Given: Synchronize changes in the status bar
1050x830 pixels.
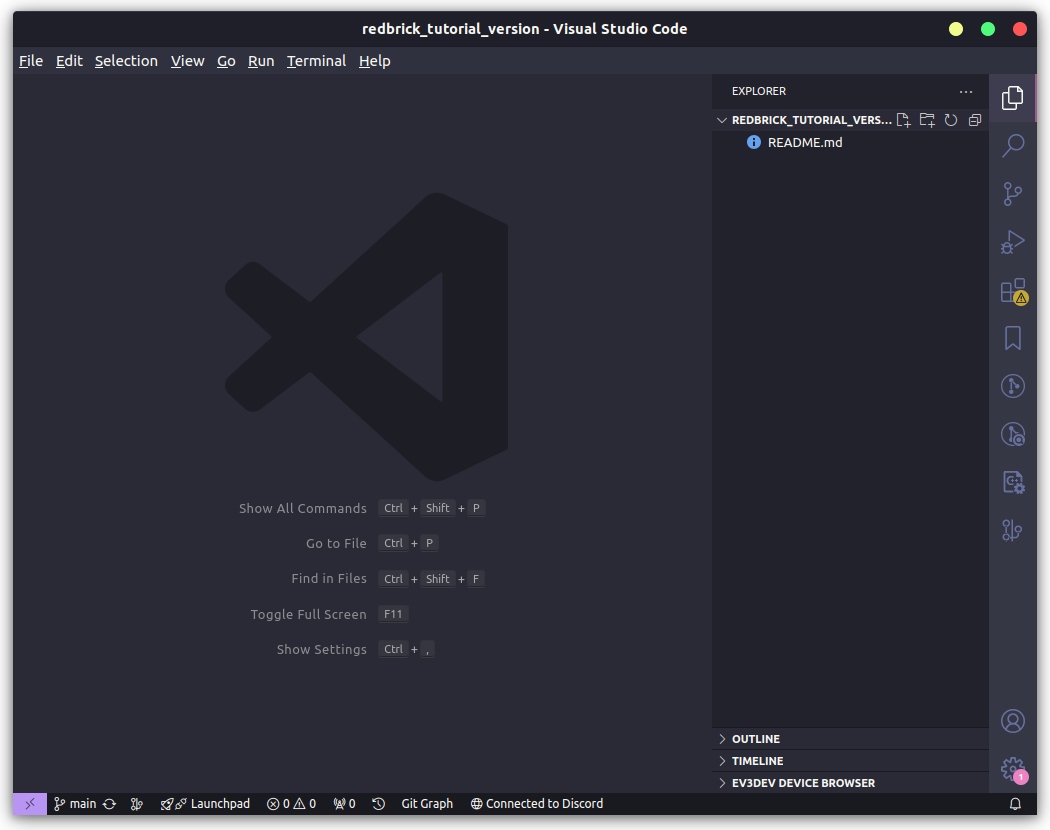Looking at the screenshot, I should click(x=110, y=804).
